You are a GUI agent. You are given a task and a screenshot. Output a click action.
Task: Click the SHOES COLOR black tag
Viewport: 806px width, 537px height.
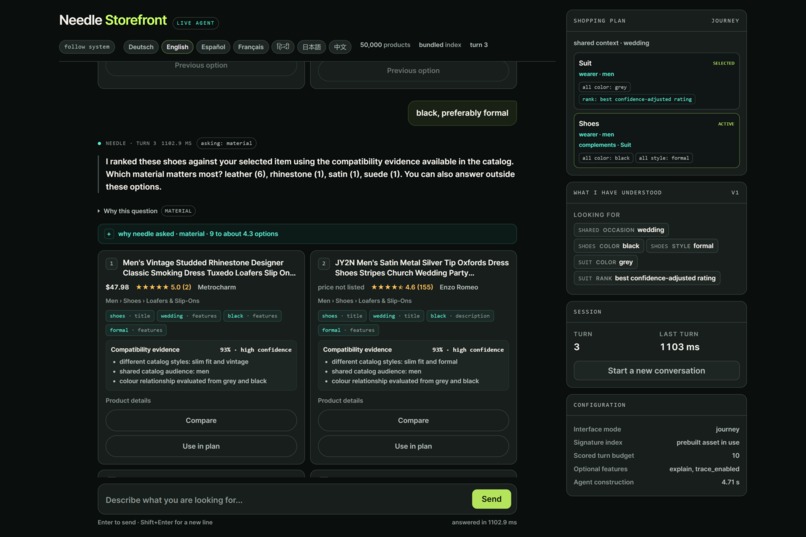tap(609, 246)
